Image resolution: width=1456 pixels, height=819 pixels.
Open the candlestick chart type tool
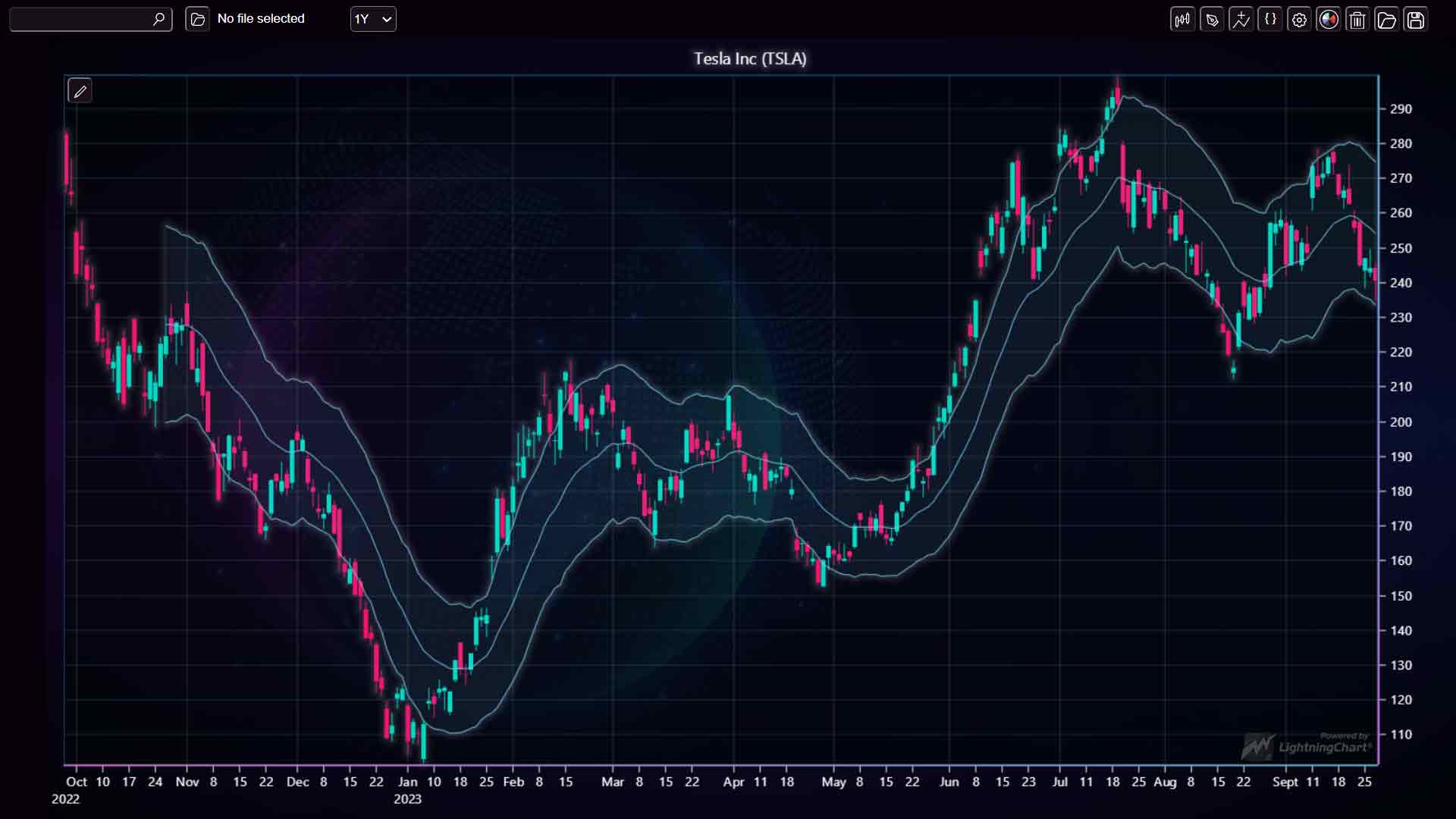(1182, 20)
